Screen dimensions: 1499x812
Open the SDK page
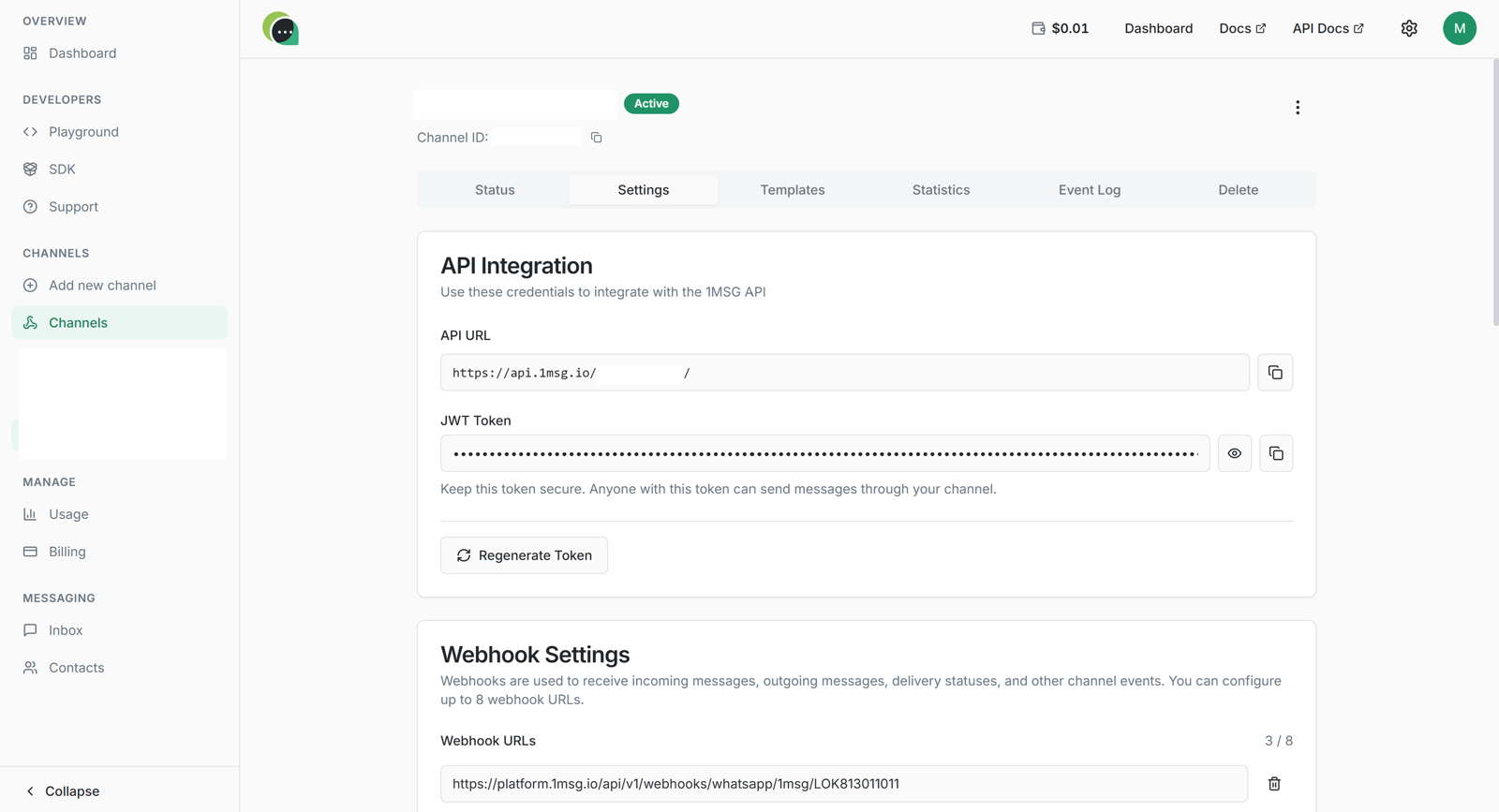coord(119,170)
